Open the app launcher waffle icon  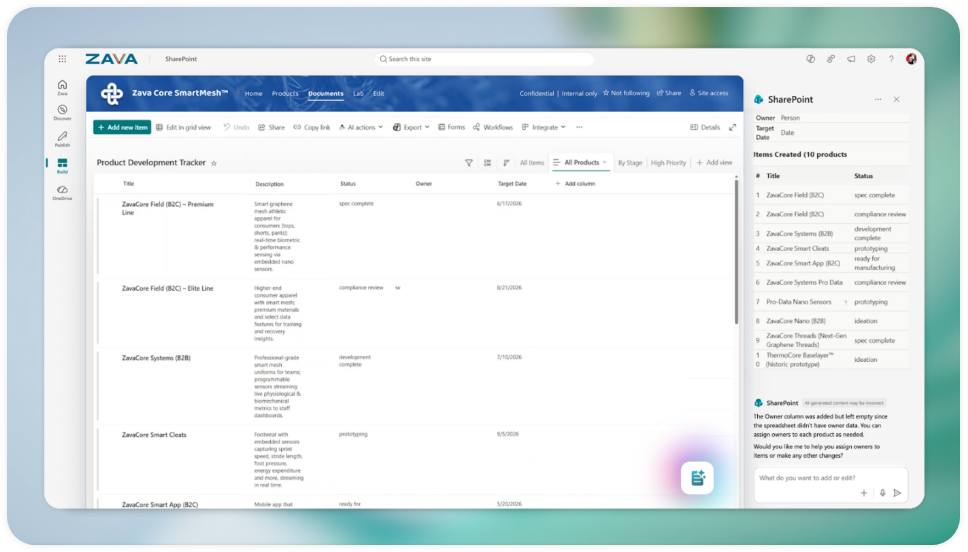[x=62, y=59]
